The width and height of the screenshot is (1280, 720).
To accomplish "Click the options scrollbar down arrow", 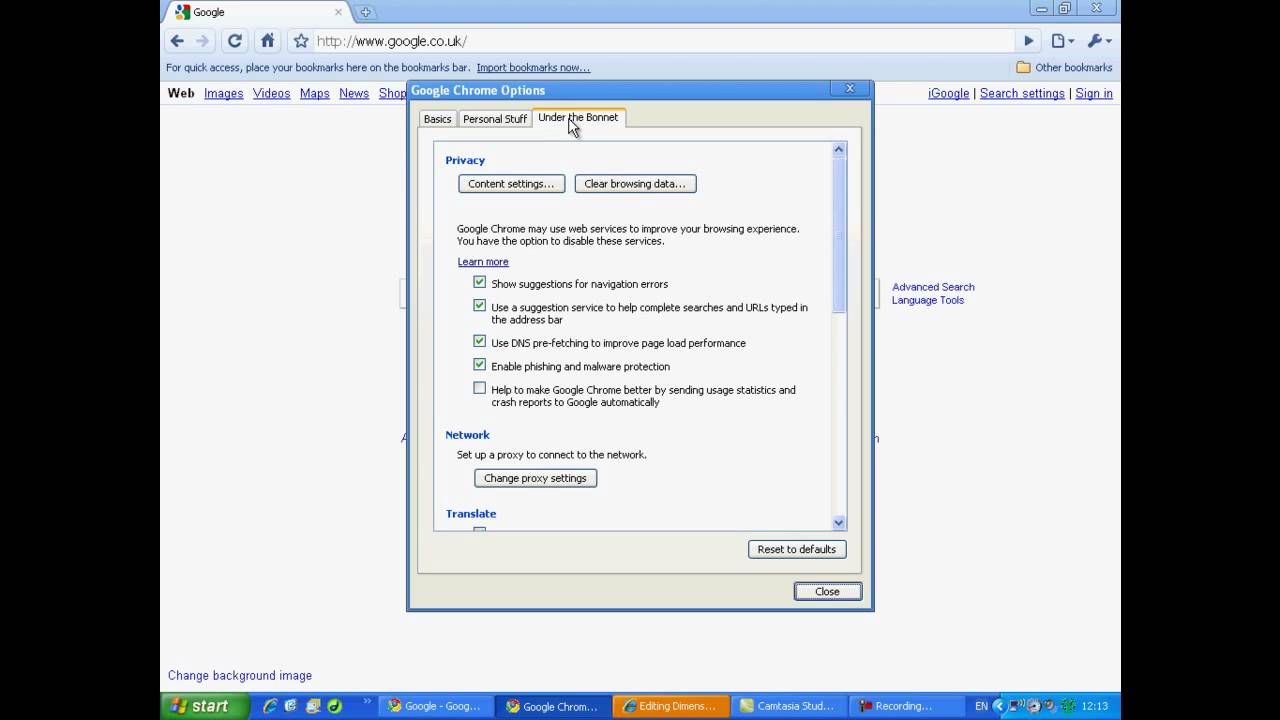I will pos(839,522).
